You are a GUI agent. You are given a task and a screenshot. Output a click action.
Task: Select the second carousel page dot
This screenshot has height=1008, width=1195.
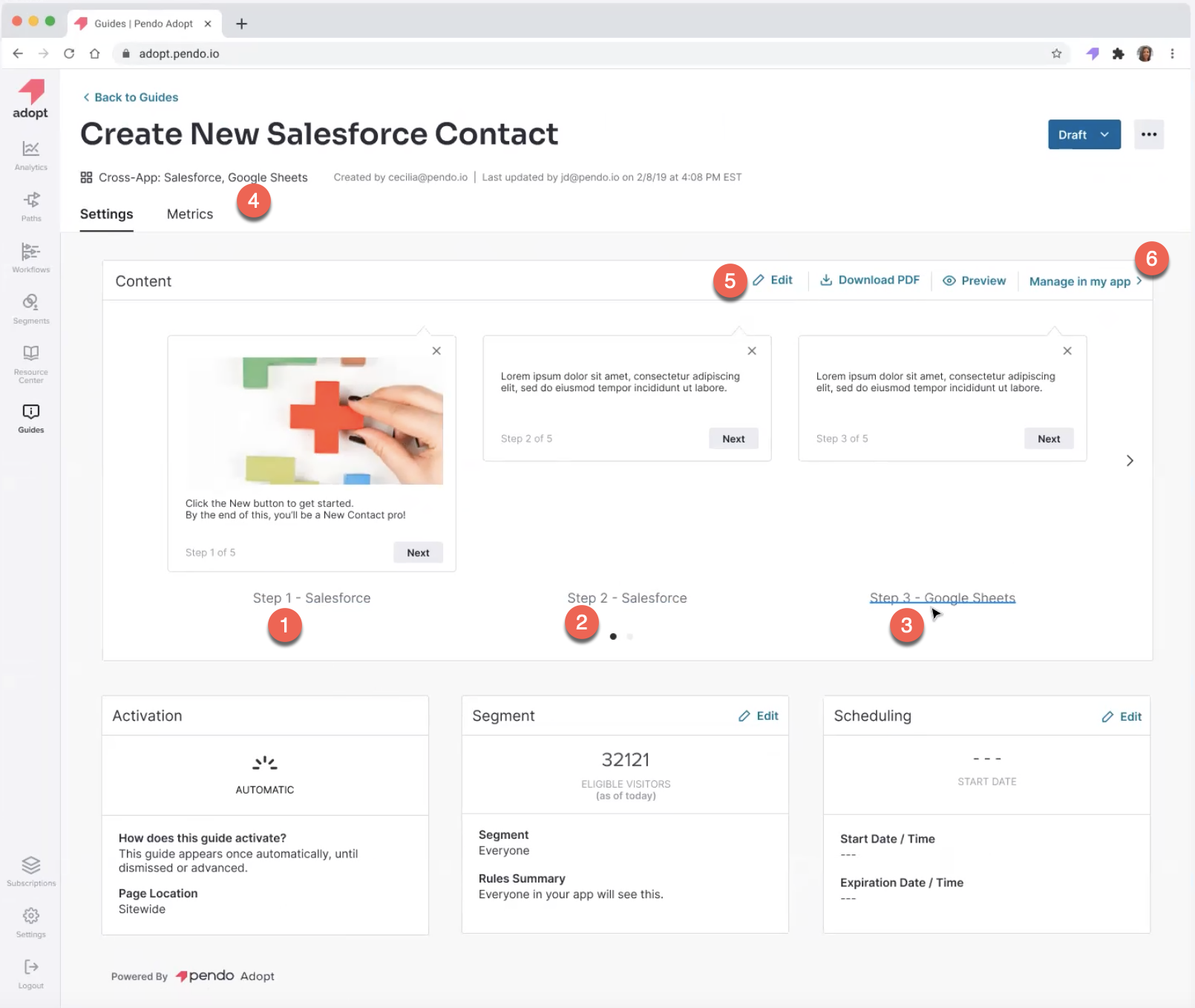coord(630,636)
